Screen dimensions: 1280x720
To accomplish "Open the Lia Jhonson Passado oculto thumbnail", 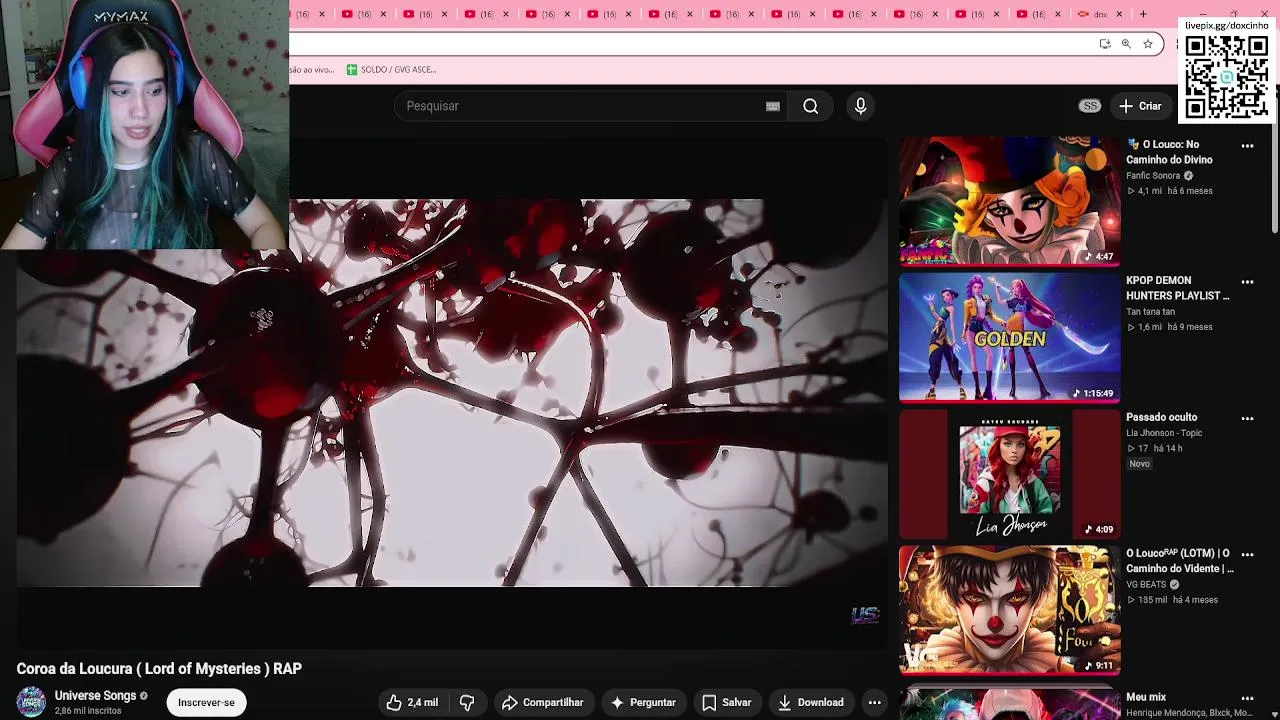I will coord(1009,473).
